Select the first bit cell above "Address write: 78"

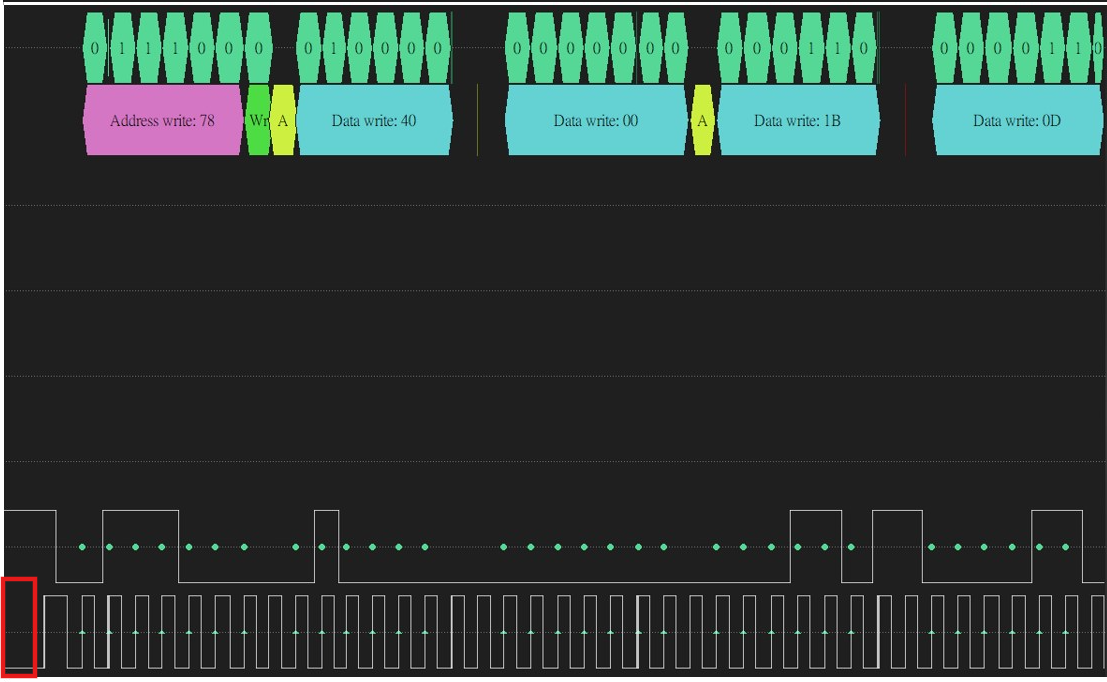95,48
